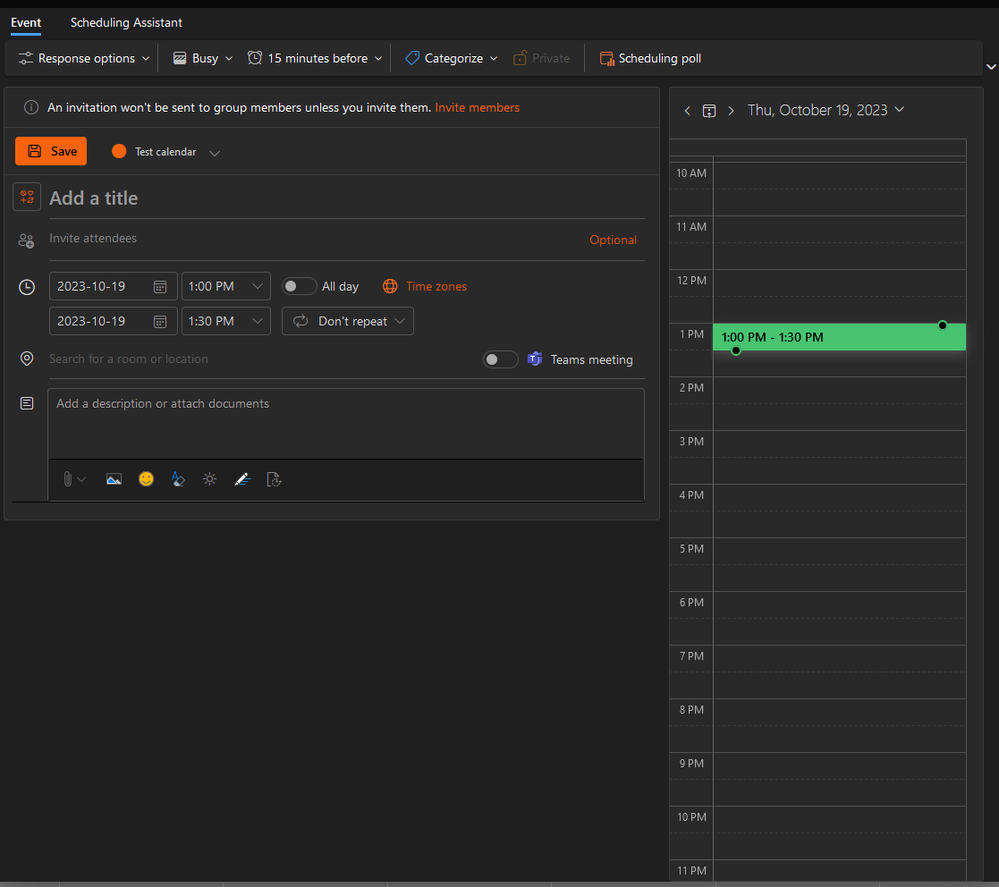The image size is (999, 887).
Task: Enable the Teams meeting toggle
Action: tap(500, 359)
